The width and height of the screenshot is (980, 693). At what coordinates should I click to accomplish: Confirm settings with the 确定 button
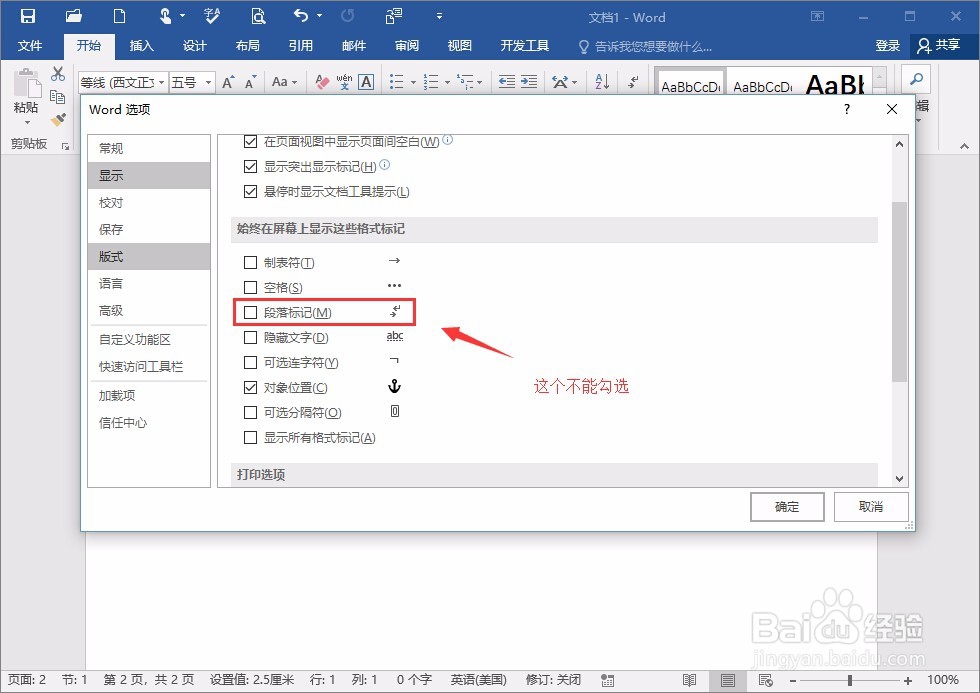(786, 507)
